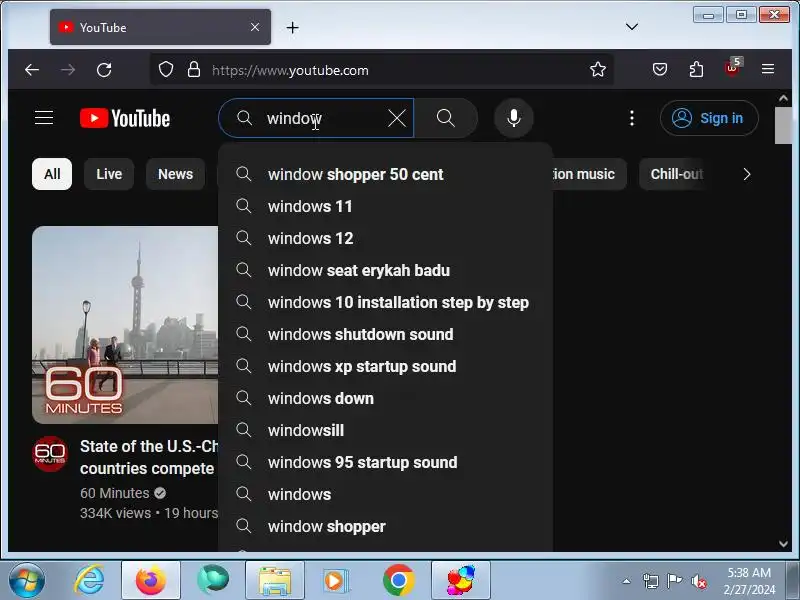The width and height of the screenshot is (800, 600).
Task: Show more filter chips with right arrow
Action: point(746,174)
